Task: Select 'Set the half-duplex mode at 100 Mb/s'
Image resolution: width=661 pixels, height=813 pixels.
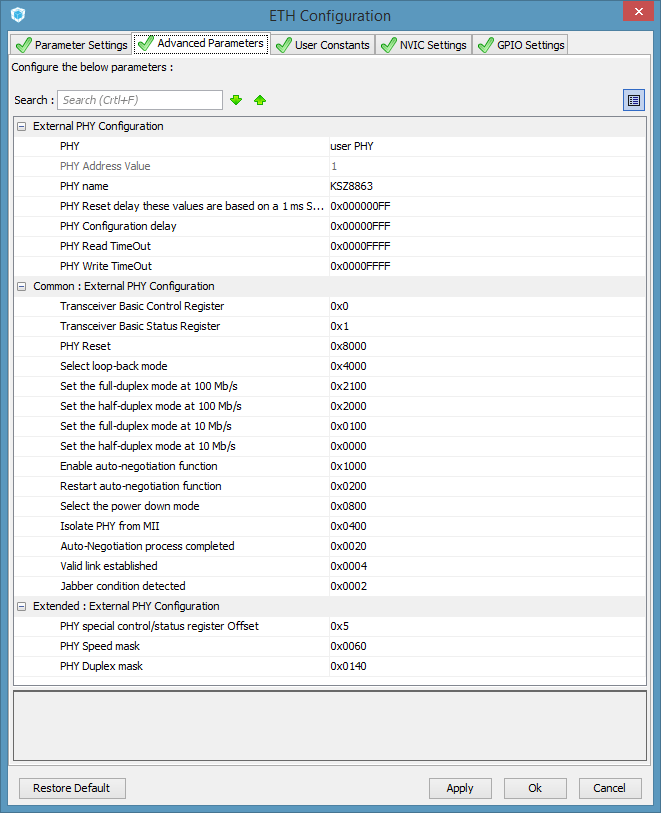Action: (330, 406)
